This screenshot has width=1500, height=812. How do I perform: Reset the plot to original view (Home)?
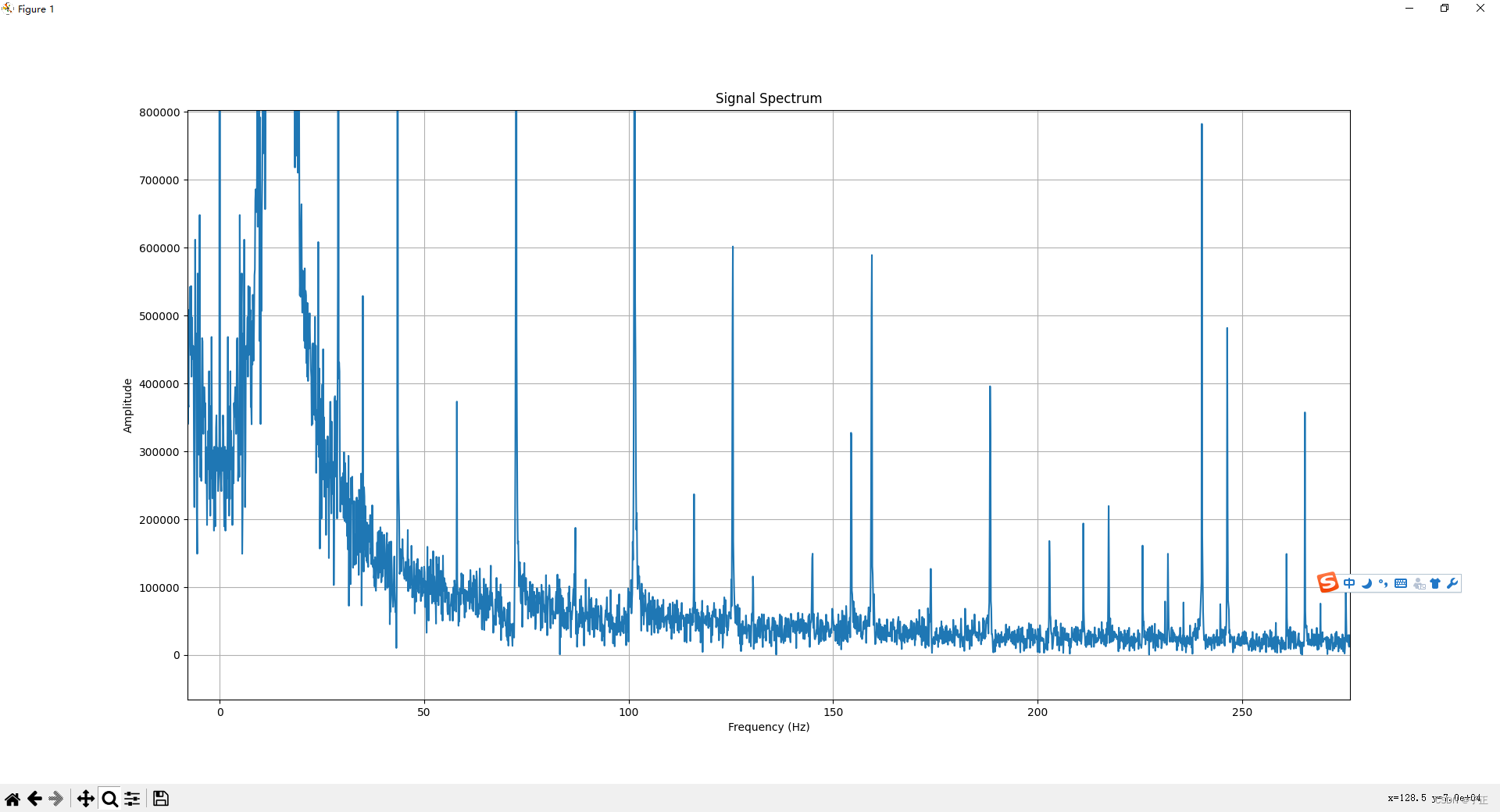click(x=12, y=799)
